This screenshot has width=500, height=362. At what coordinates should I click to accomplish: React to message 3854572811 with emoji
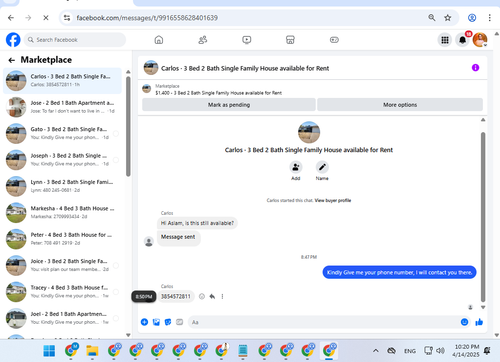click(x=202, y=296)
